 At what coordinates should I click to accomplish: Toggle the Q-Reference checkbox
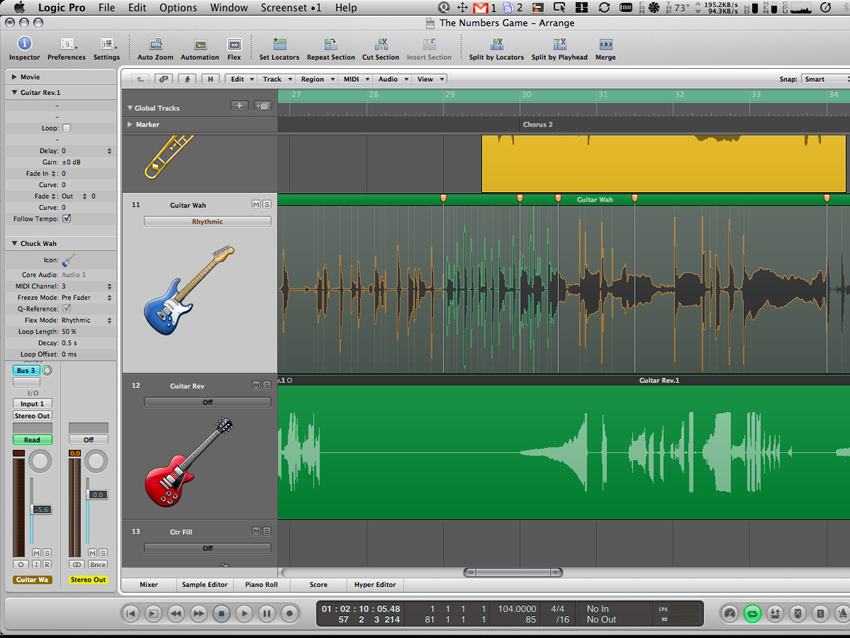(67, 308)
